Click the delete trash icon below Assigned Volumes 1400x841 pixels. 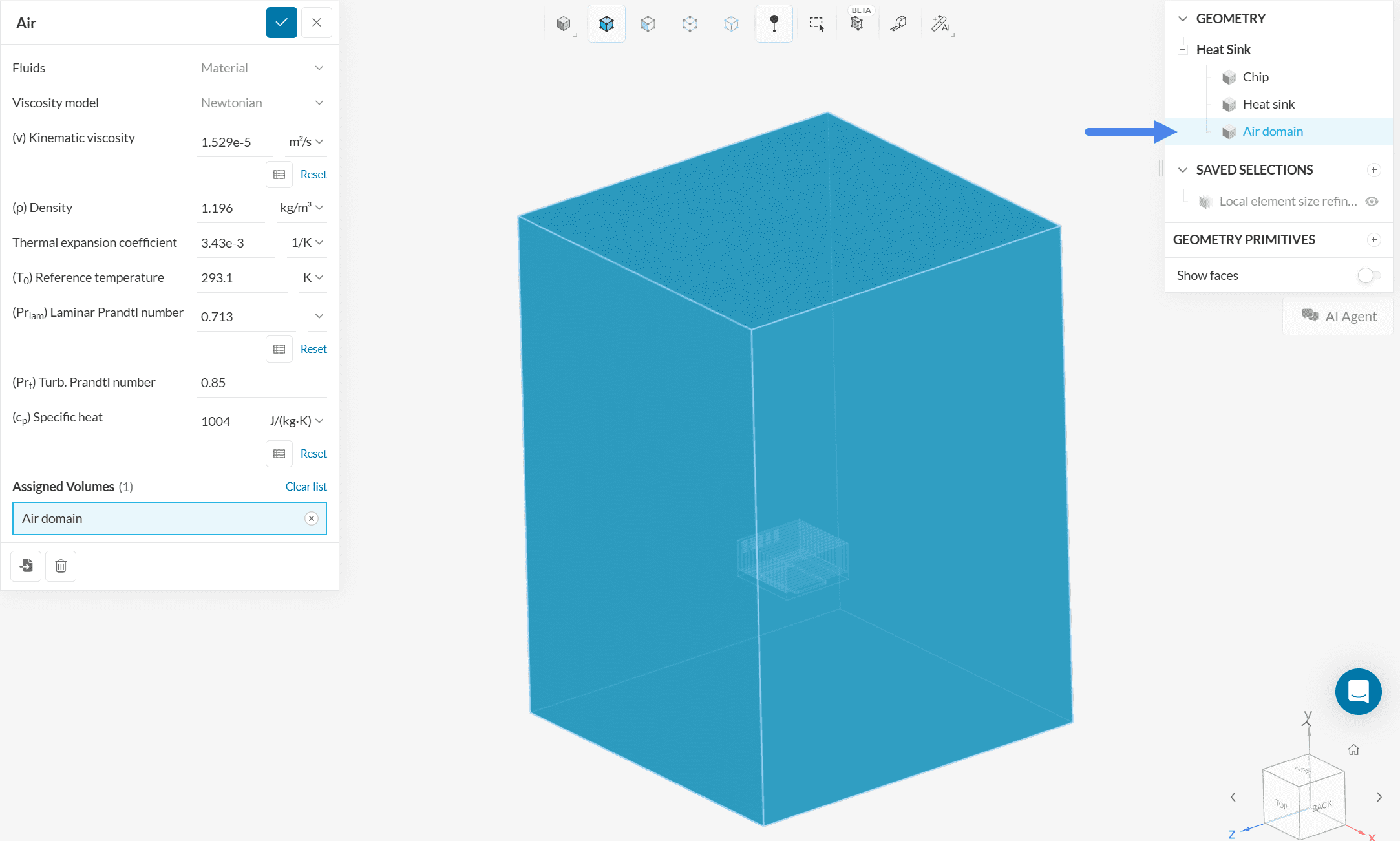(x=61, y=566)
